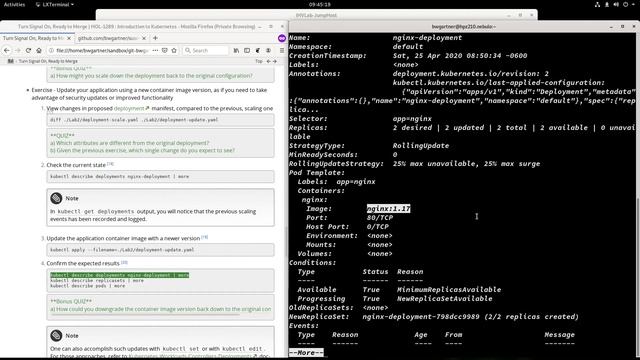640x360 pixels.
Task: Open the Activities overview
Action: (14, 4)
